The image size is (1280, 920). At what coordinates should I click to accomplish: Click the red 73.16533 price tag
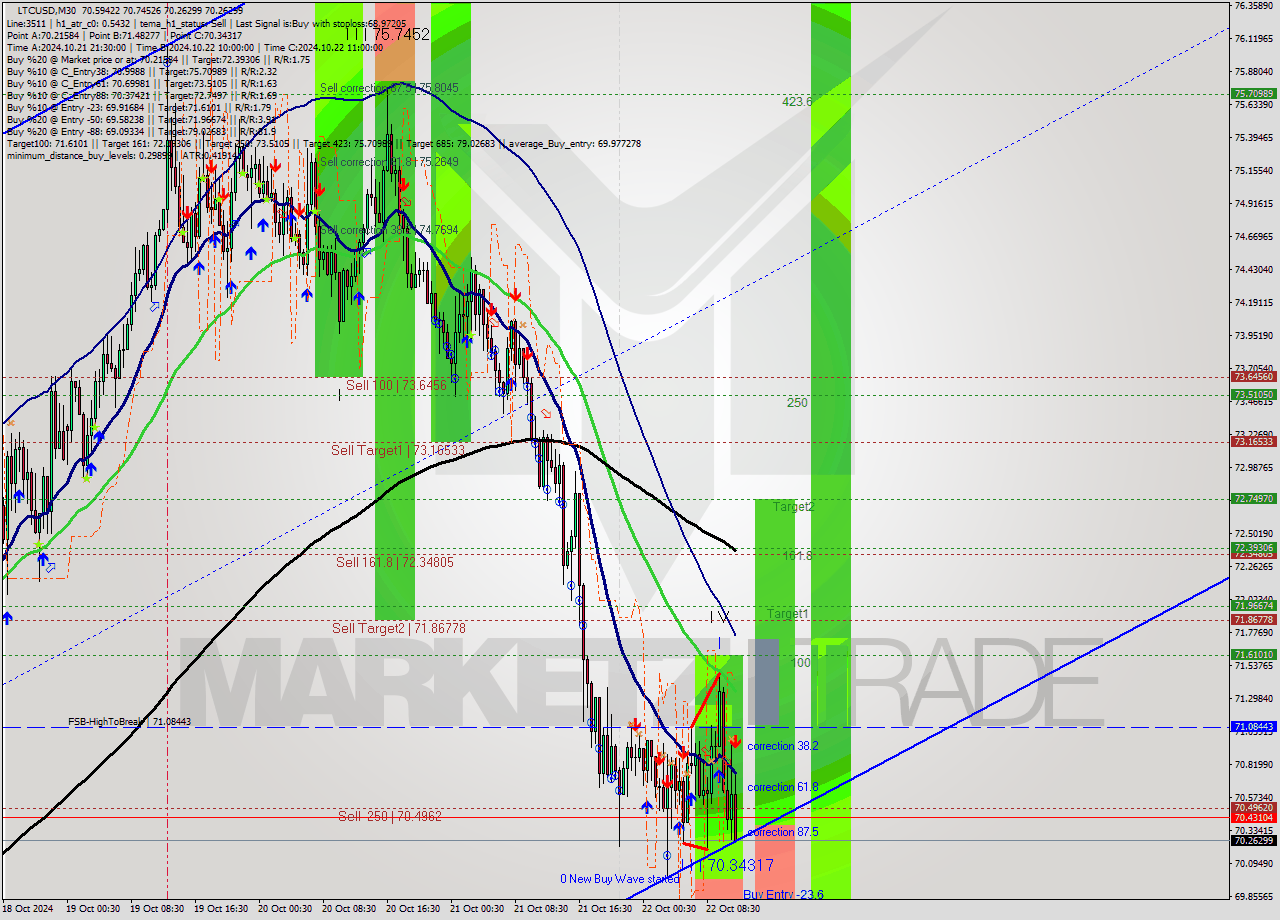(1253, 441)
